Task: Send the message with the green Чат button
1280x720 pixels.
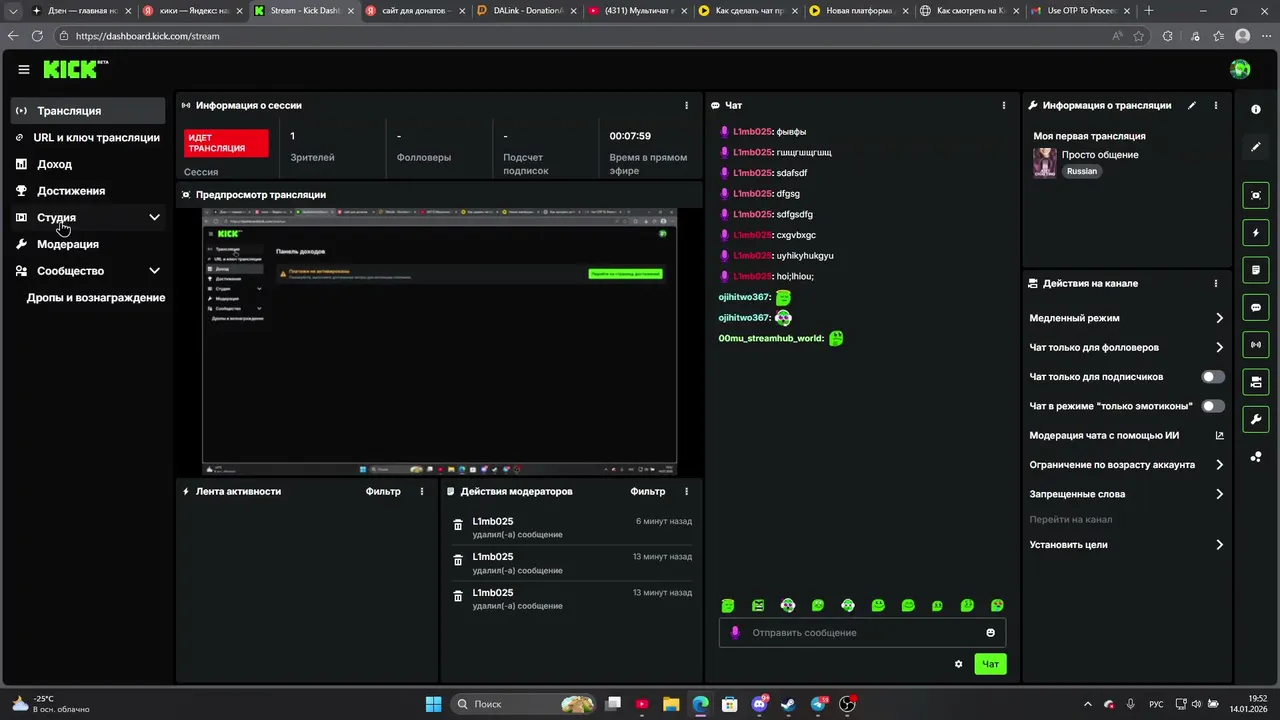Action: [x=990, y=664]
